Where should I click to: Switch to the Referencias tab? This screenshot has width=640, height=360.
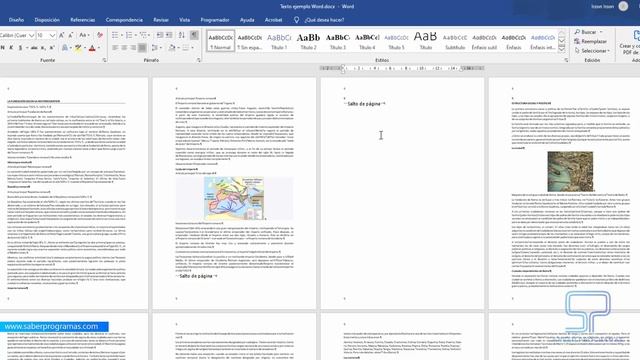82,20
